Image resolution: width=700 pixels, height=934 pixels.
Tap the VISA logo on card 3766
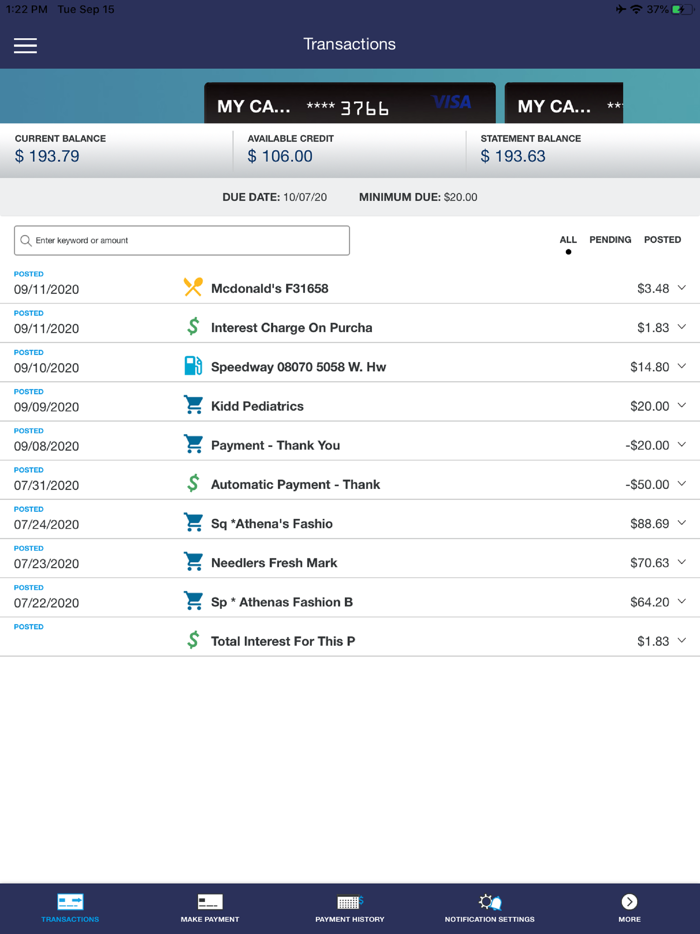452,102
